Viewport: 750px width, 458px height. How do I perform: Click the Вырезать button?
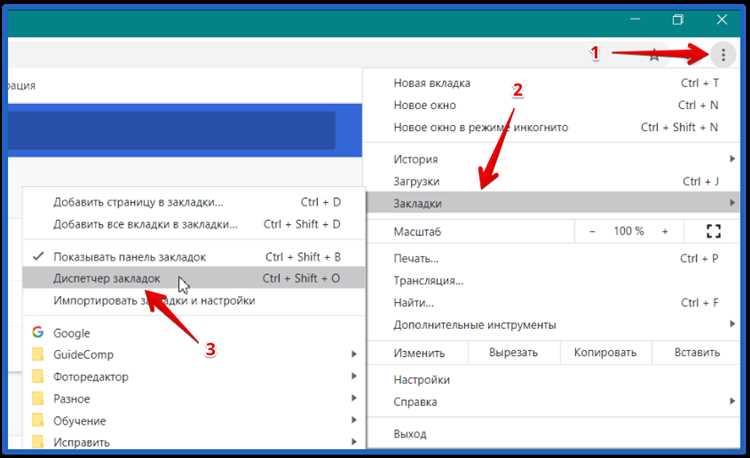tap(513, 352)
